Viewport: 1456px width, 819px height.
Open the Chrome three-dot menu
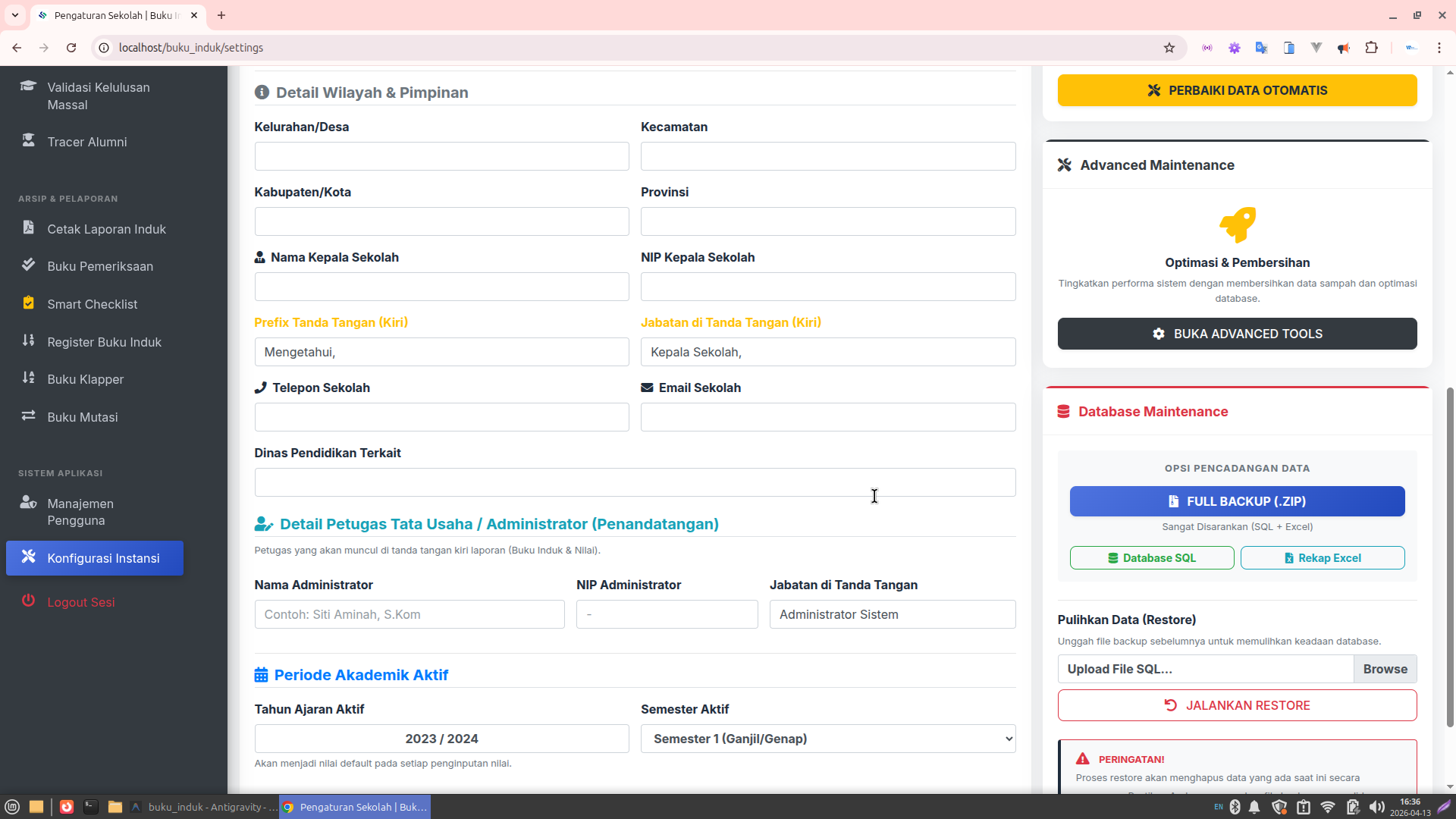click(1439, 48)
